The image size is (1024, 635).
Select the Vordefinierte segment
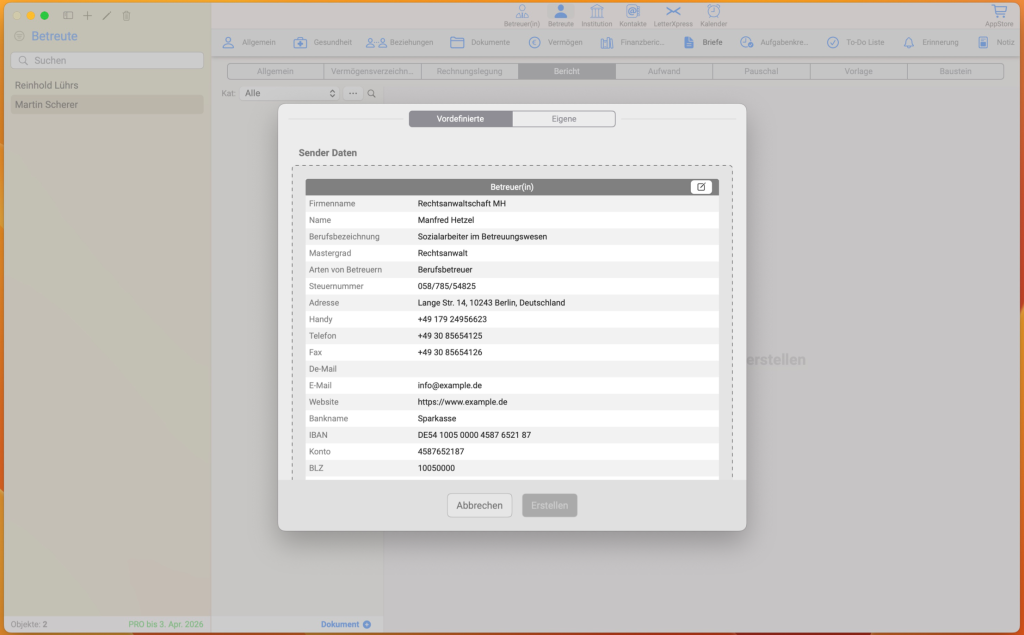pyautogui.click(x=460, y=119)
